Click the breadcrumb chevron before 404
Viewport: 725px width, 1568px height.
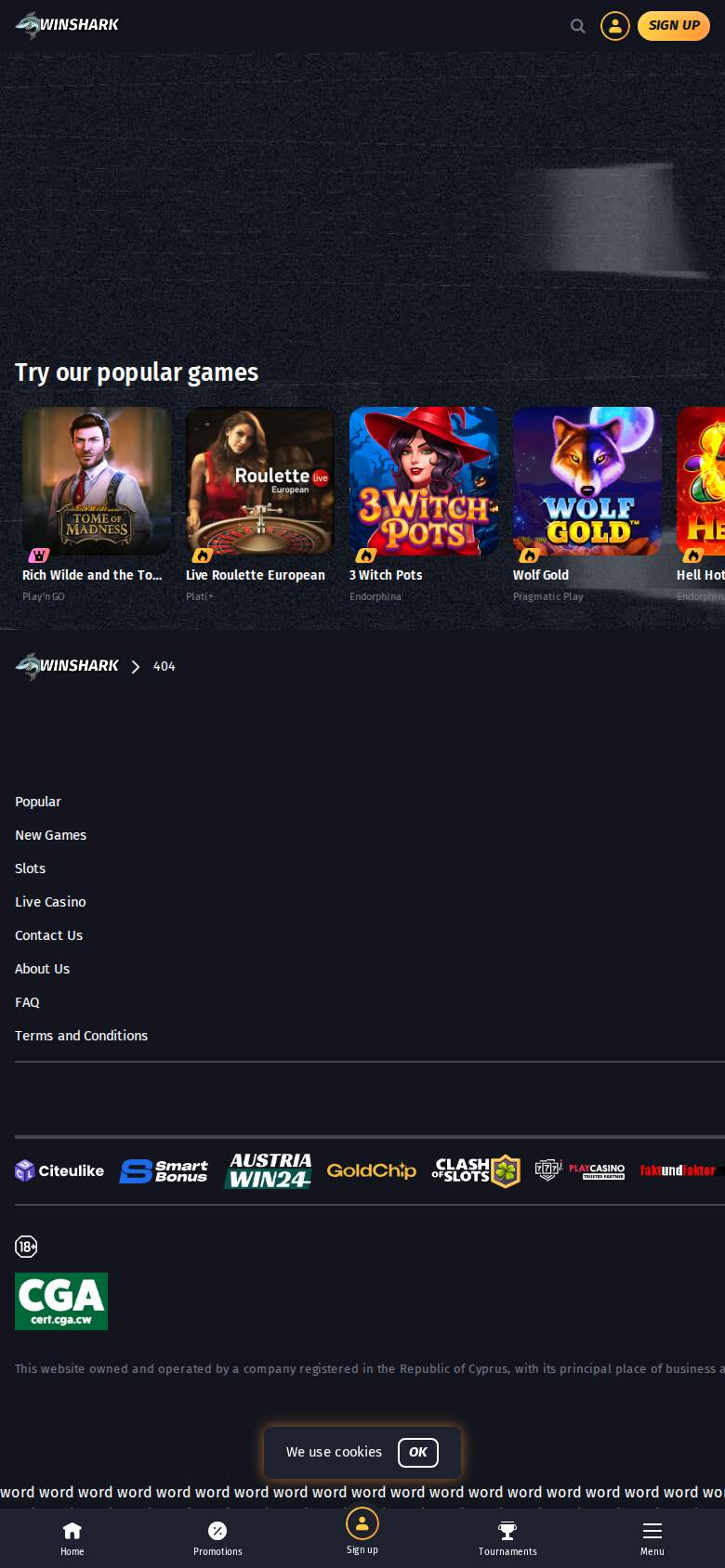(x=136, y=667)
